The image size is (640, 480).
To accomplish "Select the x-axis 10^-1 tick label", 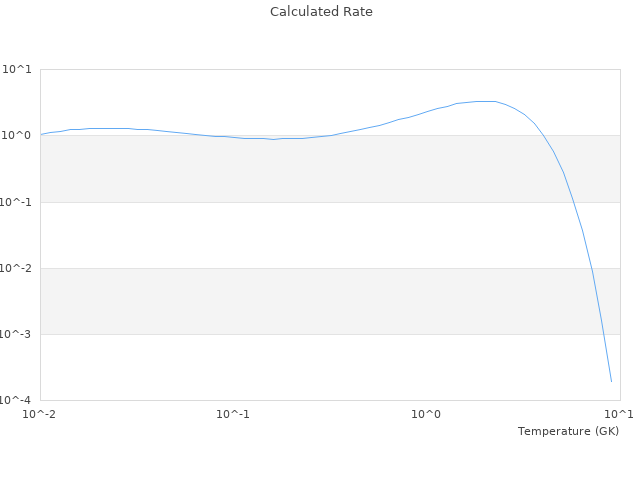I will coord(233,414).
